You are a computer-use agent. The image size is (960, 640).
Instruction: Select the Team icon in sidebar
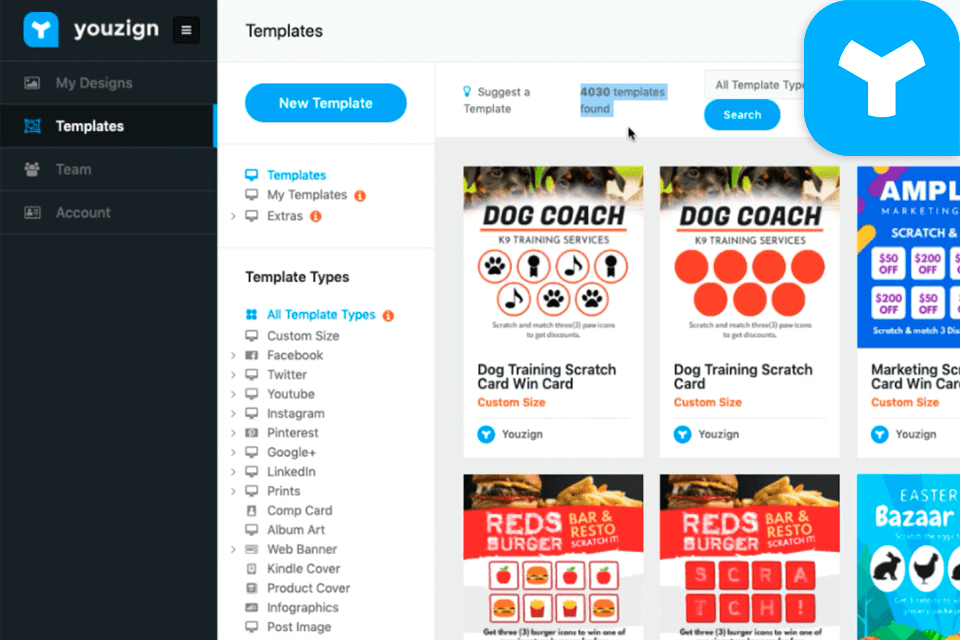[32, 169]
